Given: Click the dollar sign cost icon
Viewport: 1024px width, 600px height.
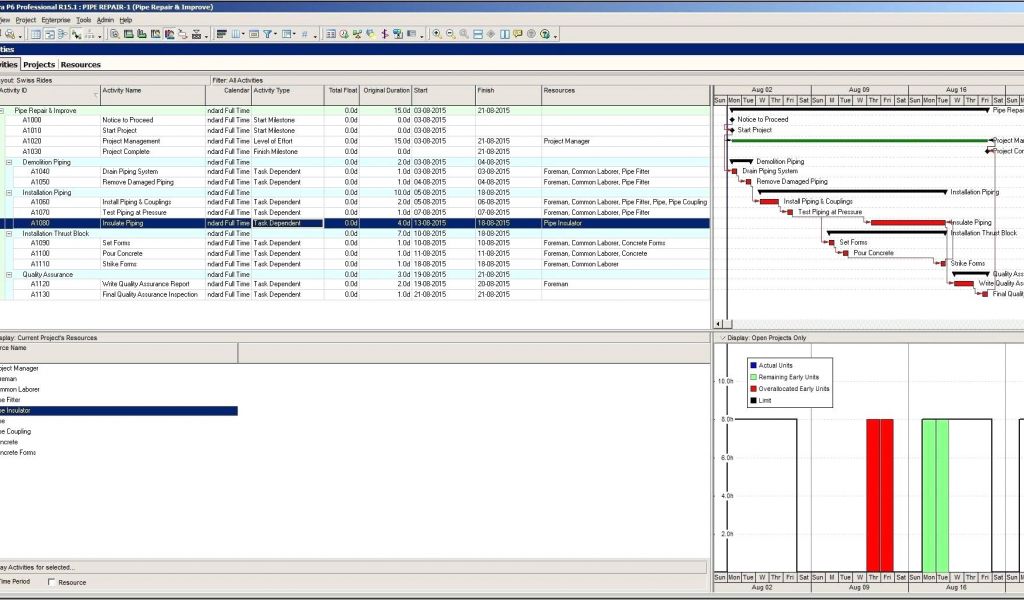Looking at the screenshot, I should [385, 34].
